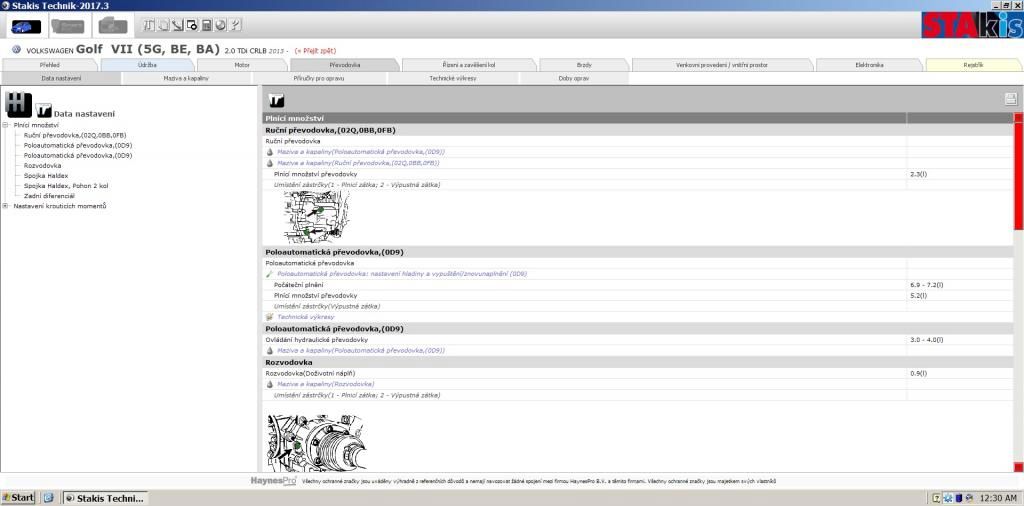Select Zadní diferenciál tree item
This screenshot has width=1024, height=506.
click(49, 196)
